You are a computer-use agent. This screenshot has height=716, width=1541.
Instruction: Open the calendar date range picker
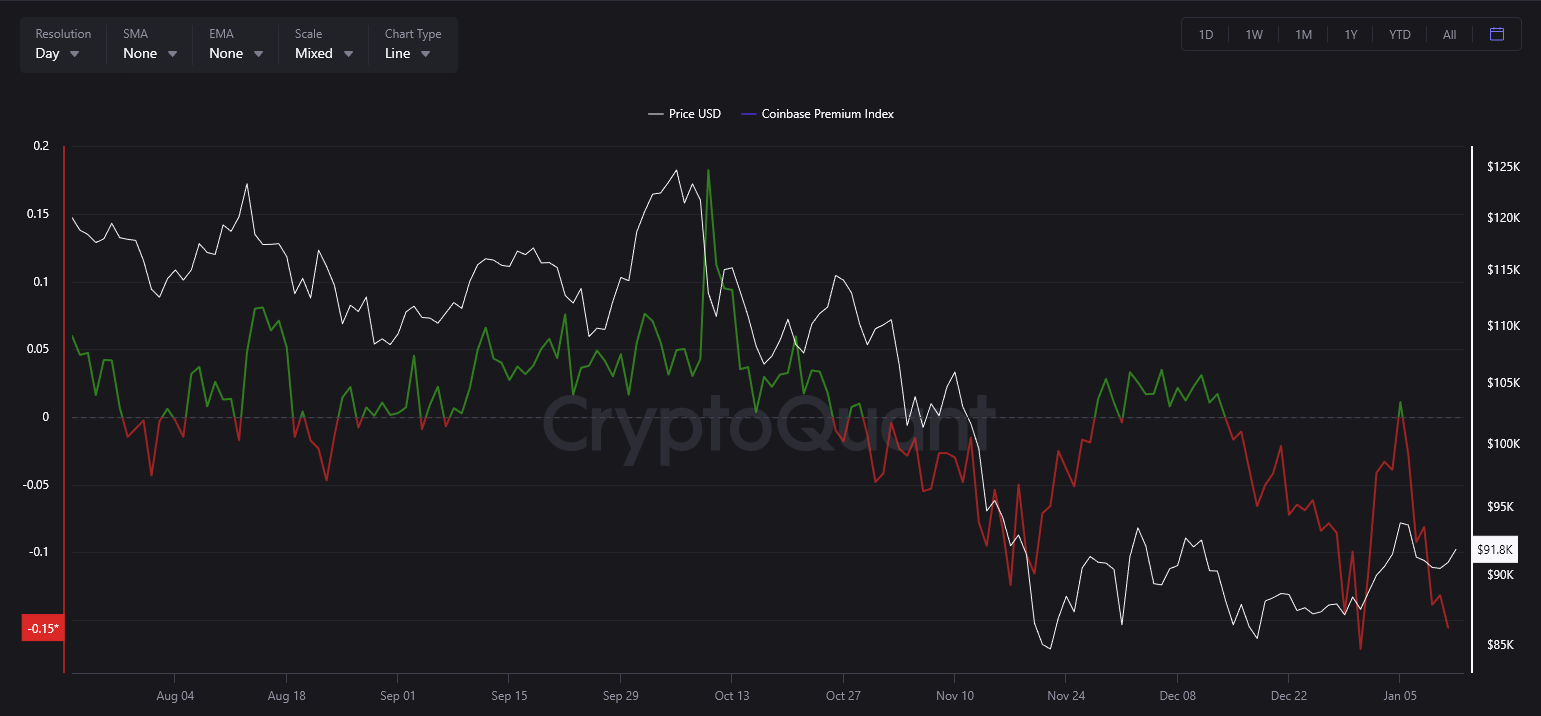pyautogui.click(x=1497, y=34)
